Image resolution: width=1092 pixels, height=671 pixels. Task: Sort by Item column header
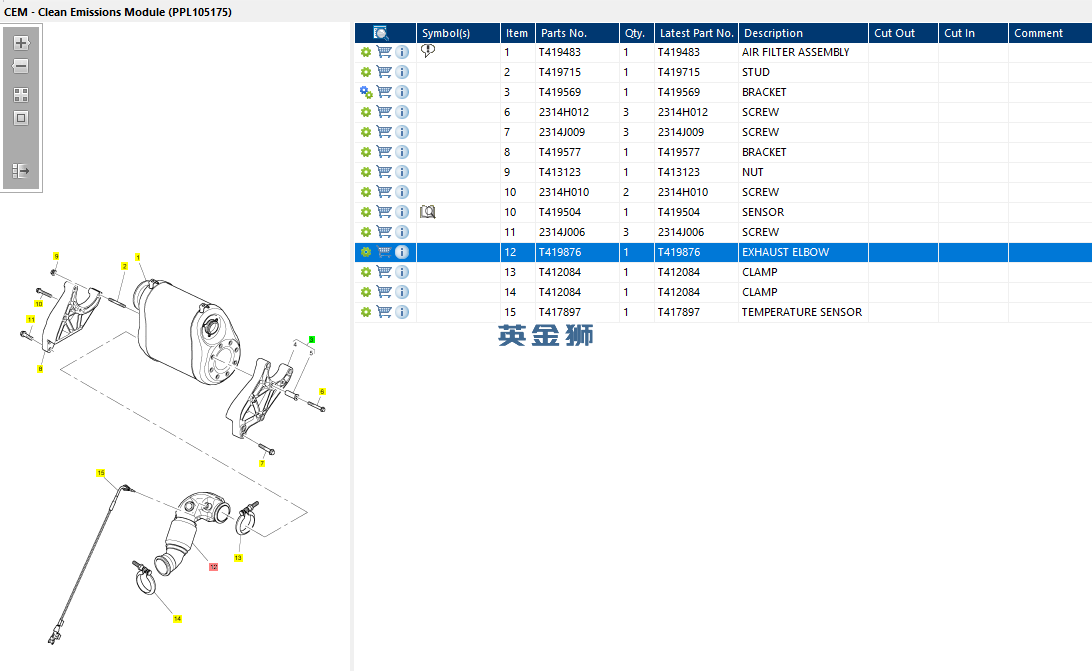[x=518, y=33]
